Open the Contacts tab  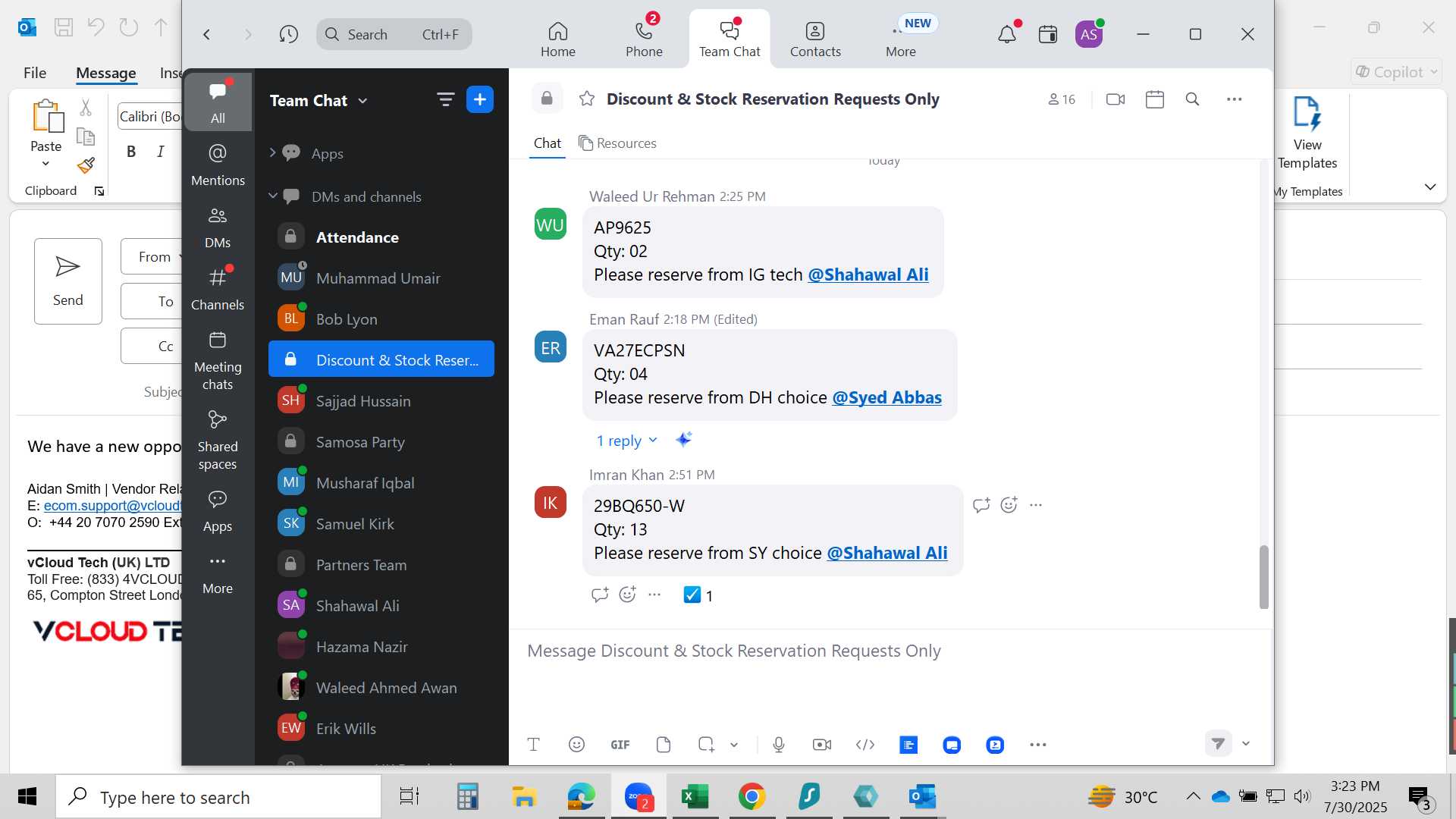[815, 39]
